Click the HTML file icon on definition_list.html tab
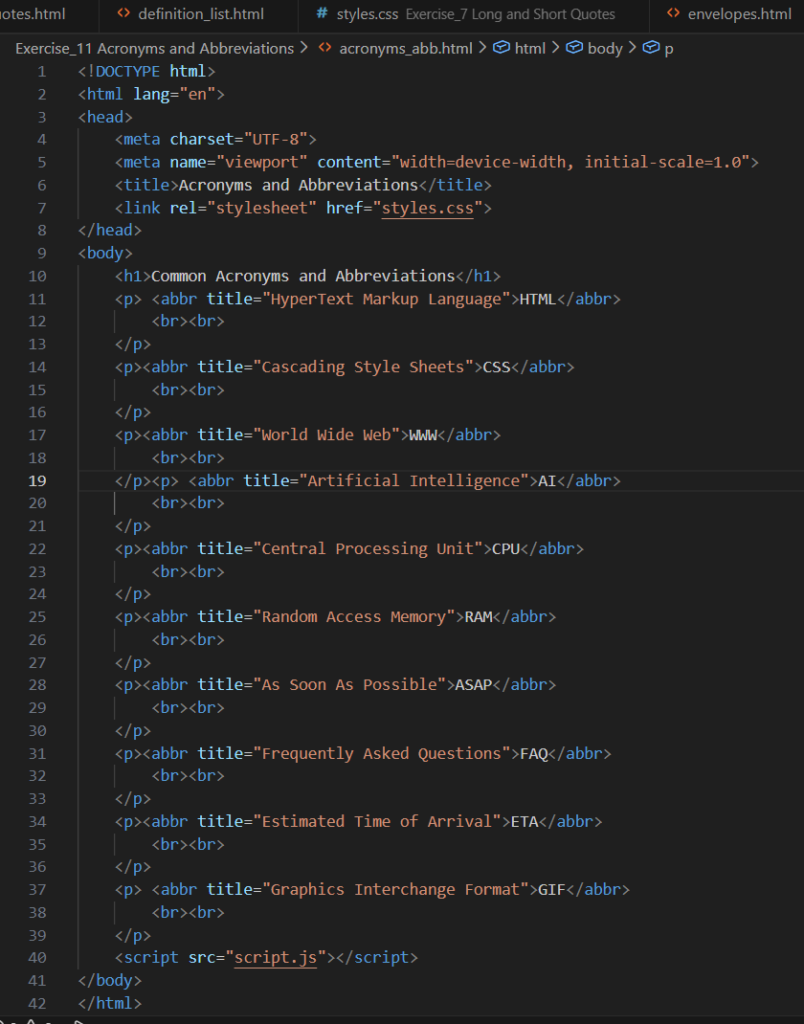Image resolution: width=804 pixels, height=1024 pixels. pos(123,14)
